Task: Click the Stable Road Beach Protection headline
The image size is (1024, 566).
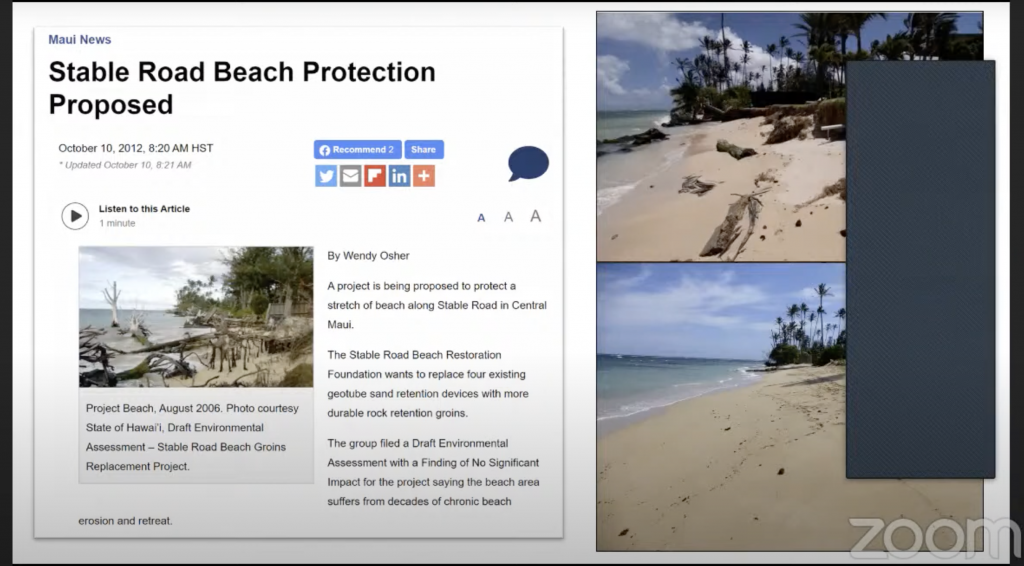Action: click(242, 88)
